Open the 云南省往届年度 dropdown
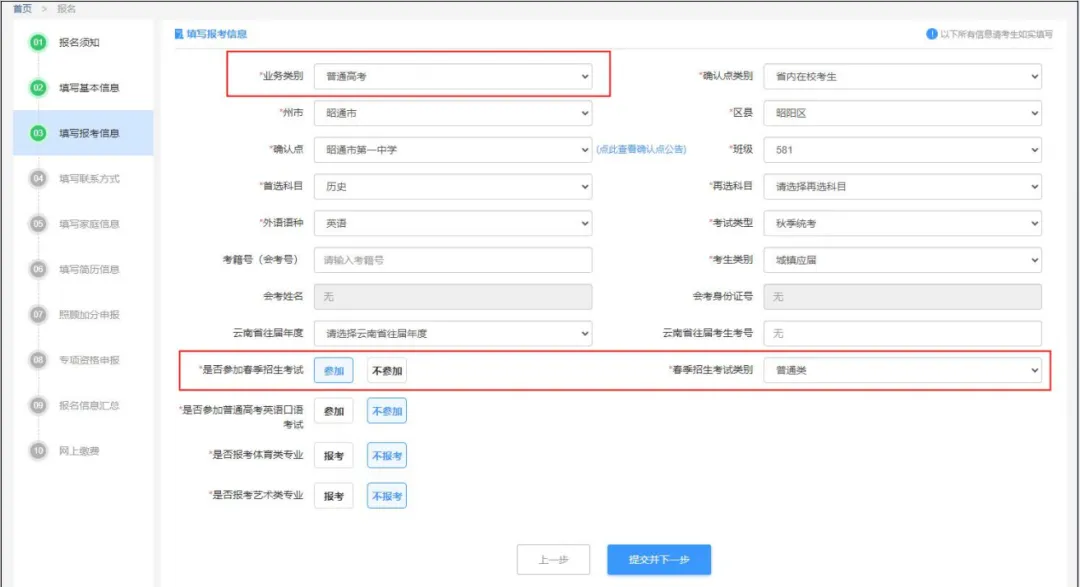The image size is (1080, 587). tap(453, 333)
